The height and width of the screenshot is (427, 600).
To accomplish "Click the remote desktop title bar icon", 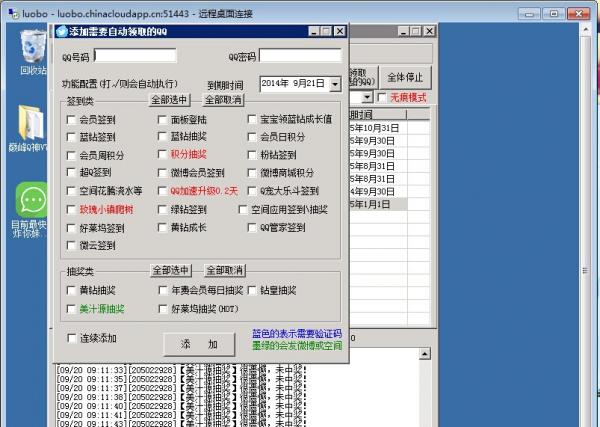I will (x=14, y=14).
